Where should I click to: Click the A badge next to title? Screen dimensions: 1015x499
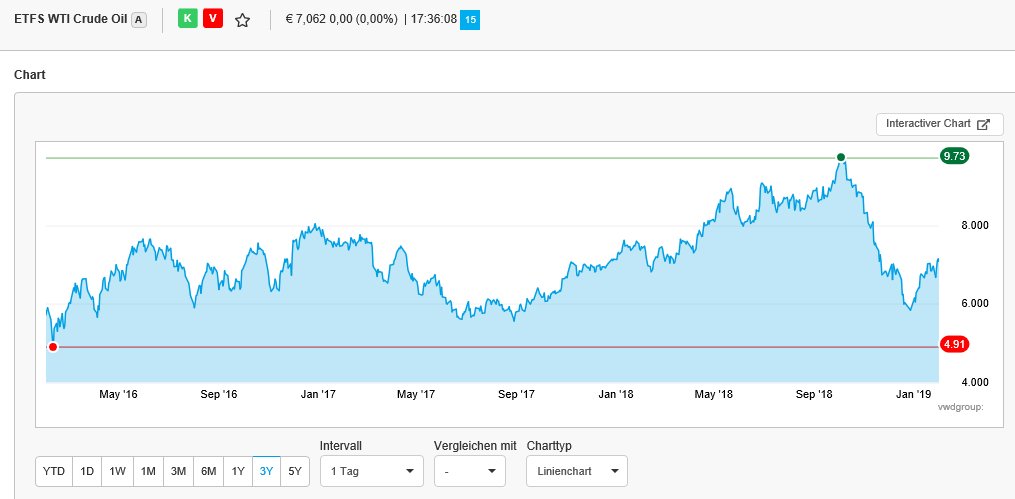point(138,20)
